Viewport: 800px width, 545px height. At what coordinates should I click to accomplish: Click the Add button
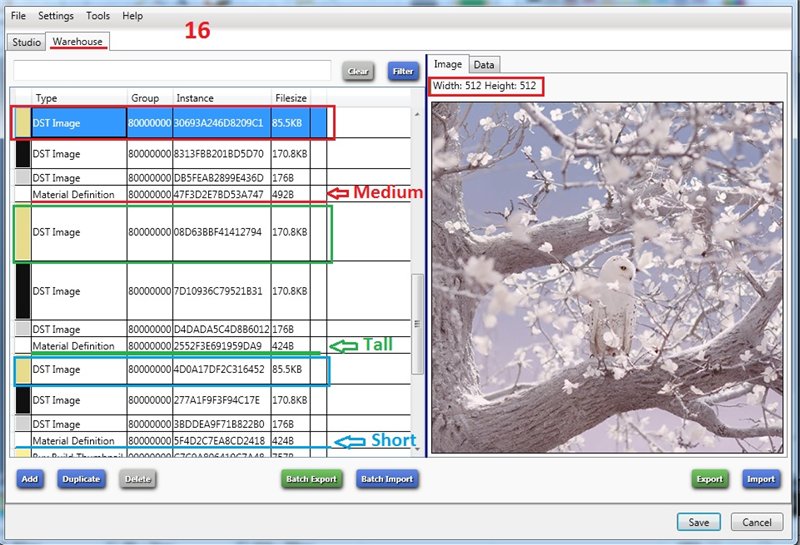click(30, 479)
